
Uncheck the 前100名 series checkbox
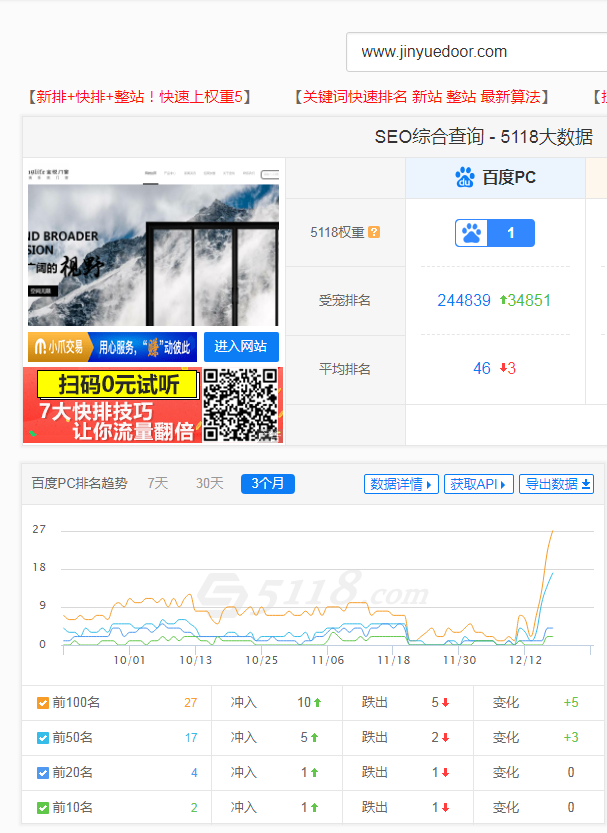coord(43,703)
